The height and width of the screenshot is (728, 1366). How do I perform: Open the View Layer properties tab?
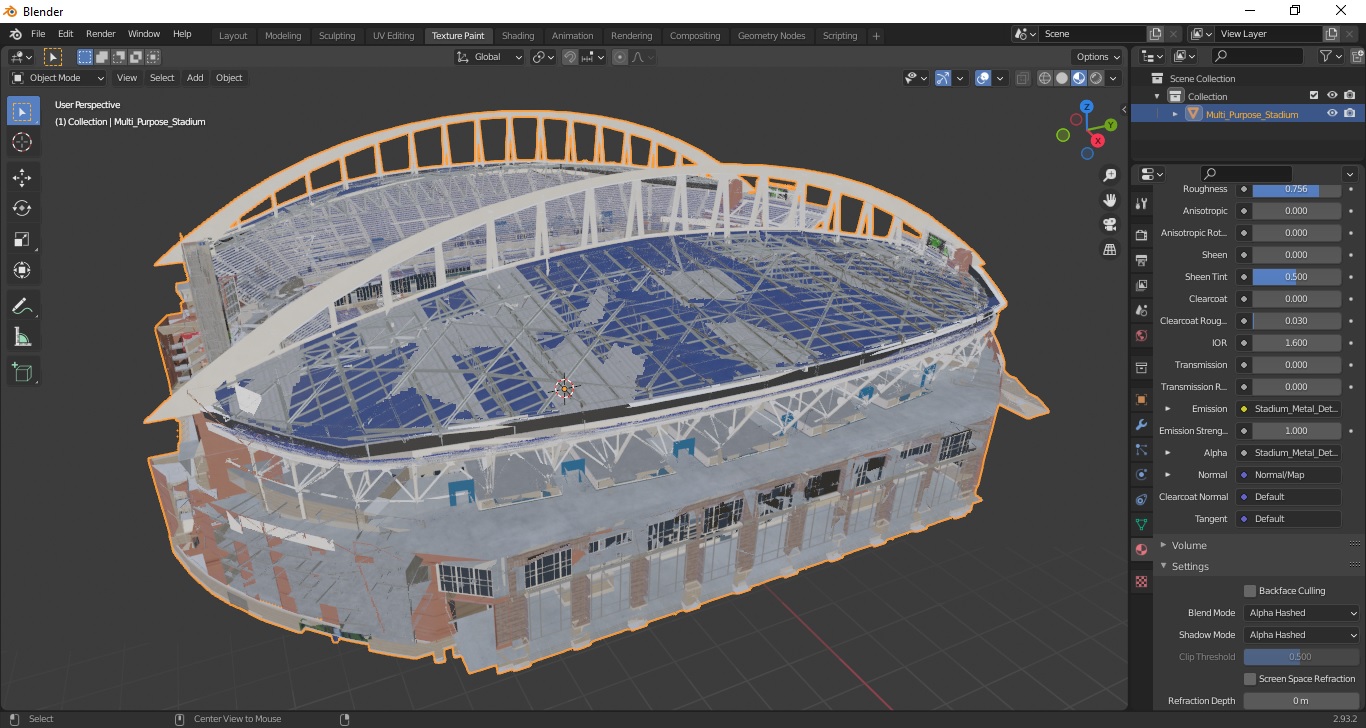pos(1141,286)
